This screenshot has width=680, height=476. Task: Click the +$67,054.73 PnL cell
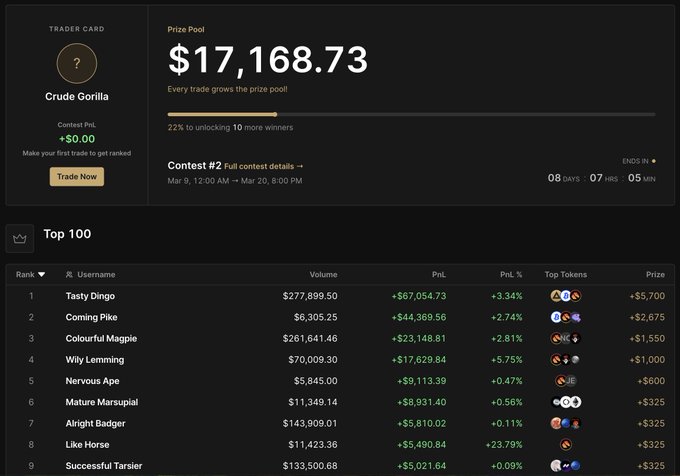(418, 296)
